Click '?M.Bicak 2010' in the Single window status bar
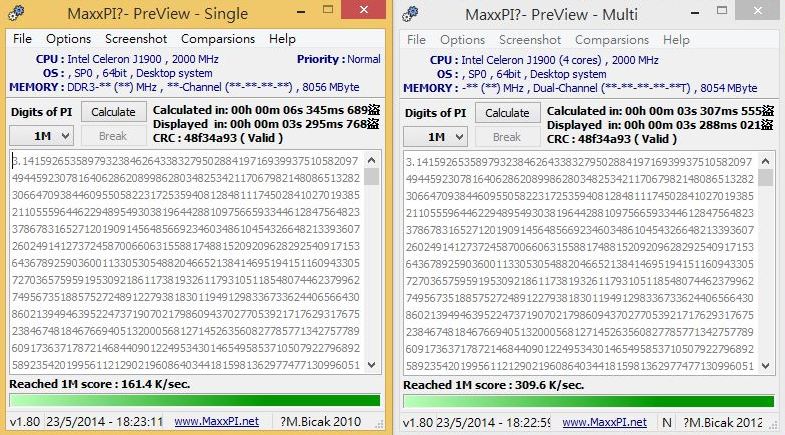Viewport: 785px width, 435px height. coord(320,421)
